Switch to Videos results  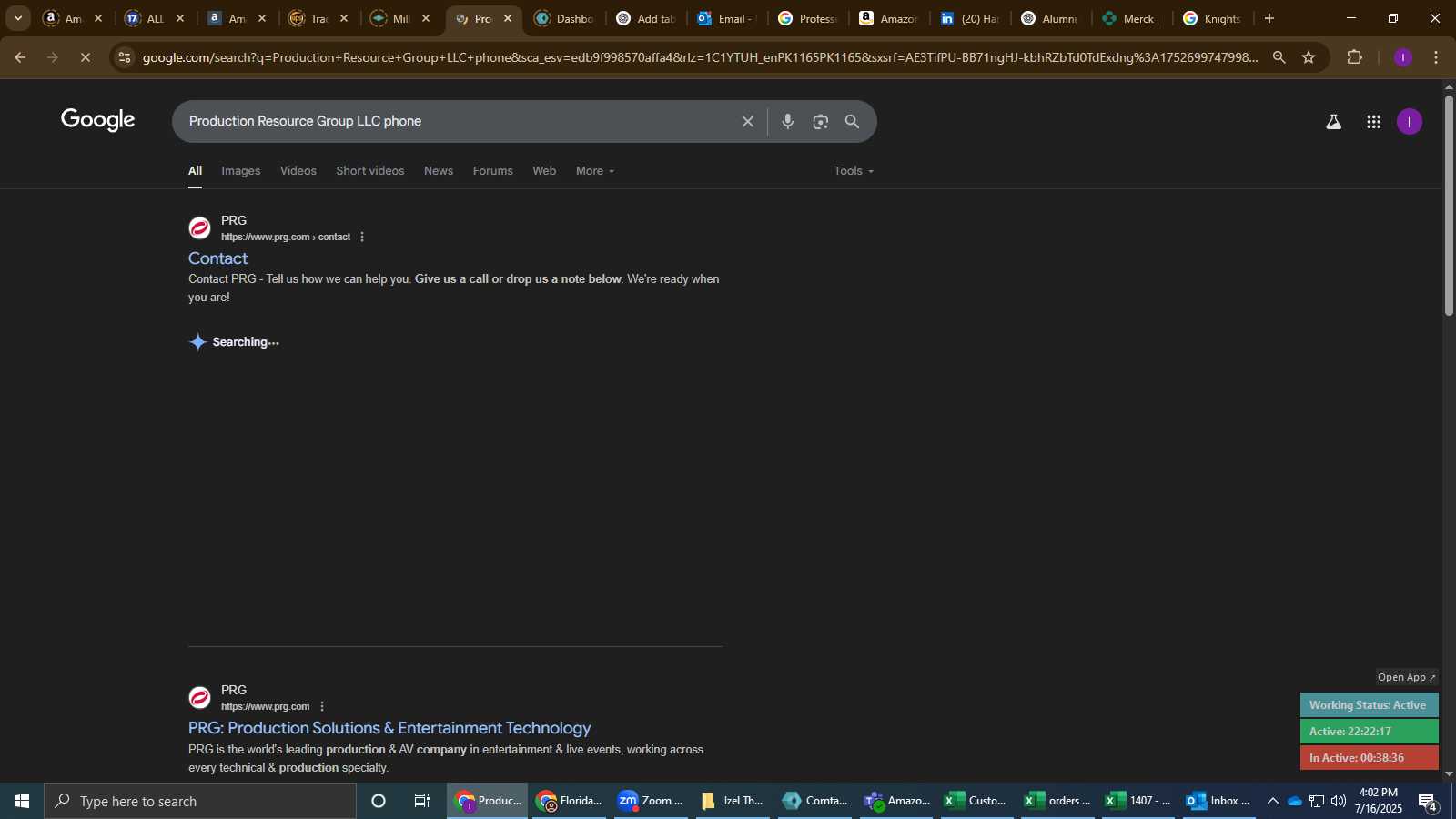coord(298,171)
